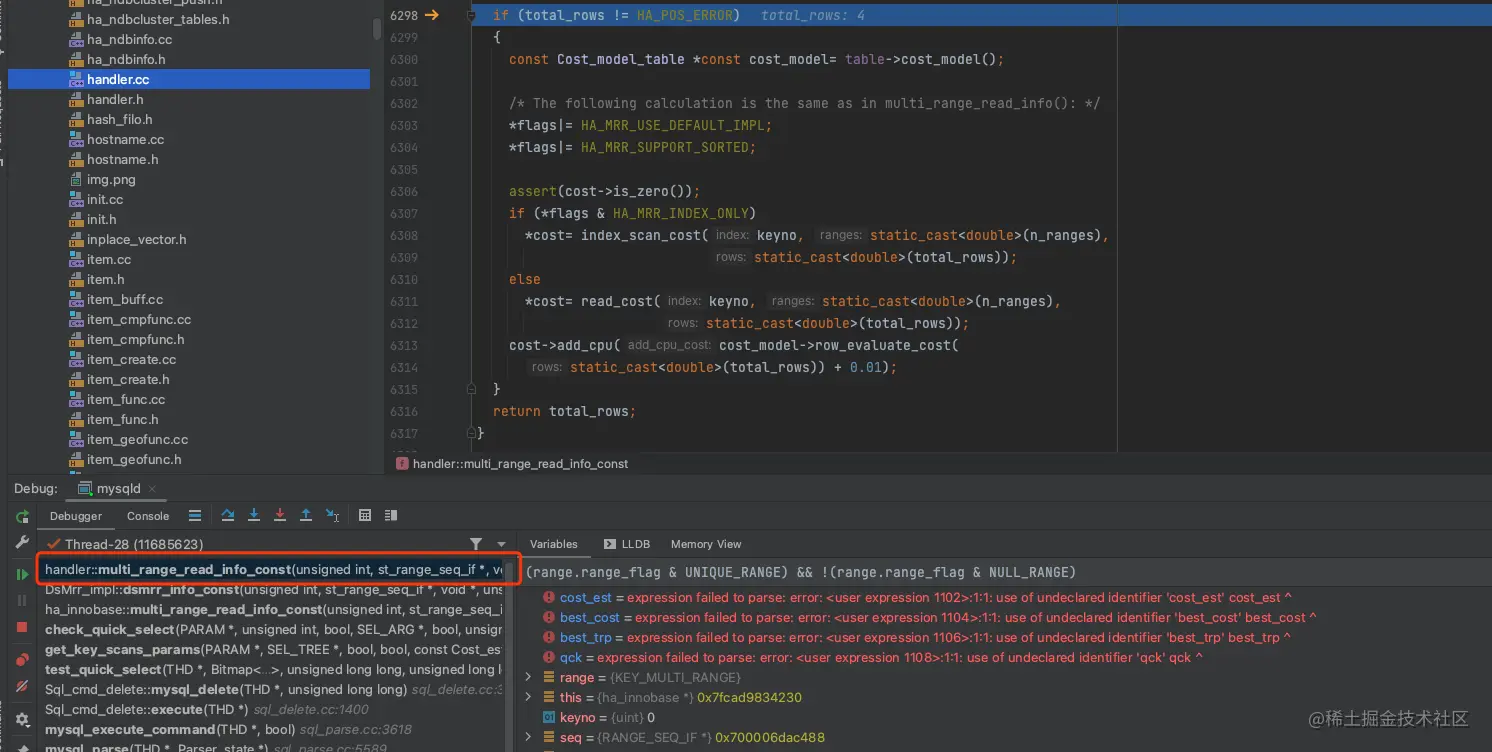Image resolution: width=1492 pixels, height=752 pixels.
Task: Click error icon beside cost_est watch
Action: pyautogui.click(x=549, y=597)
